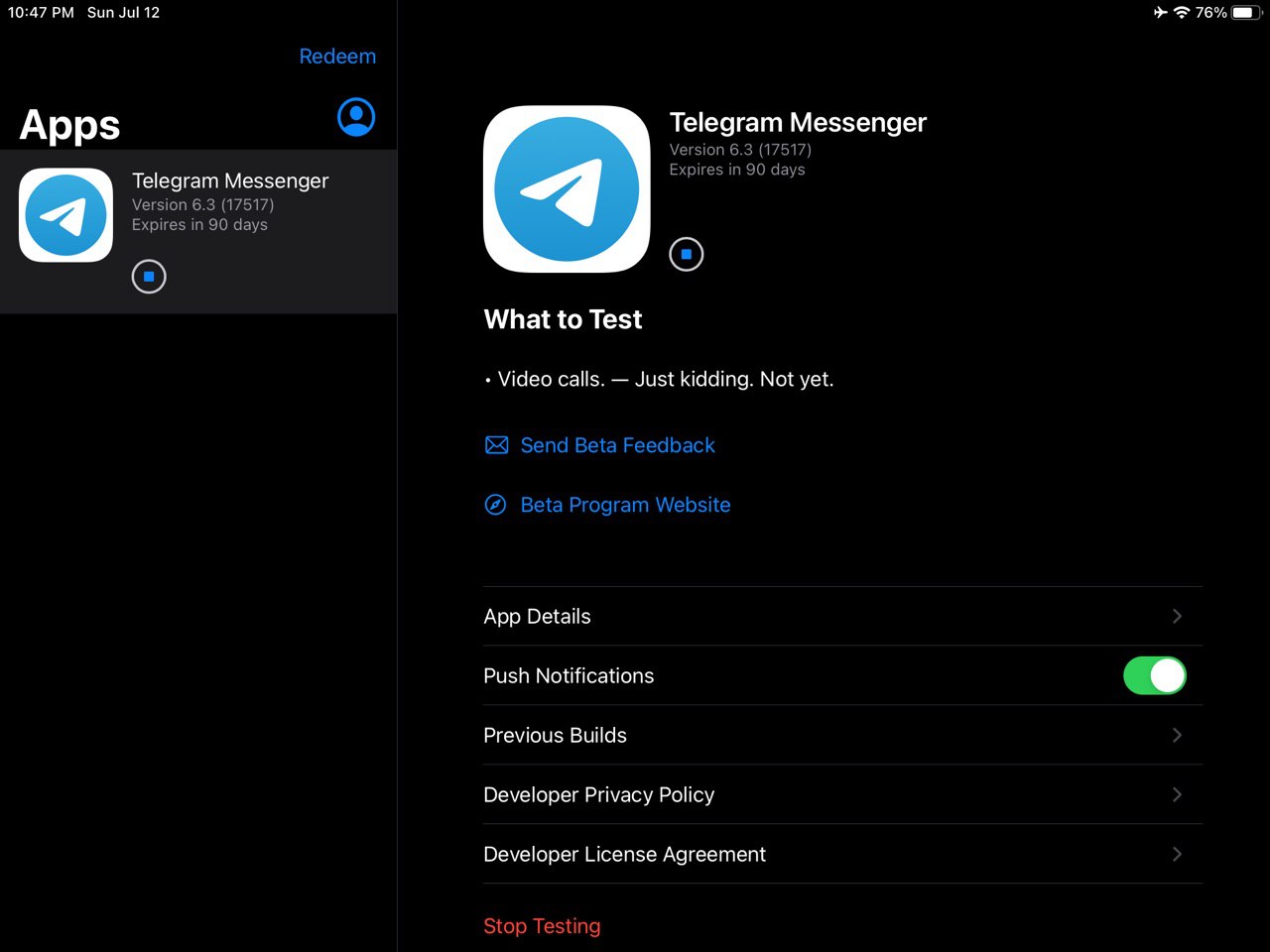Image resolution: width=1270 pixels, height=952 pixels.
Task: Tap the 'Sun Jul 12' date
Action: pos(123,13)
